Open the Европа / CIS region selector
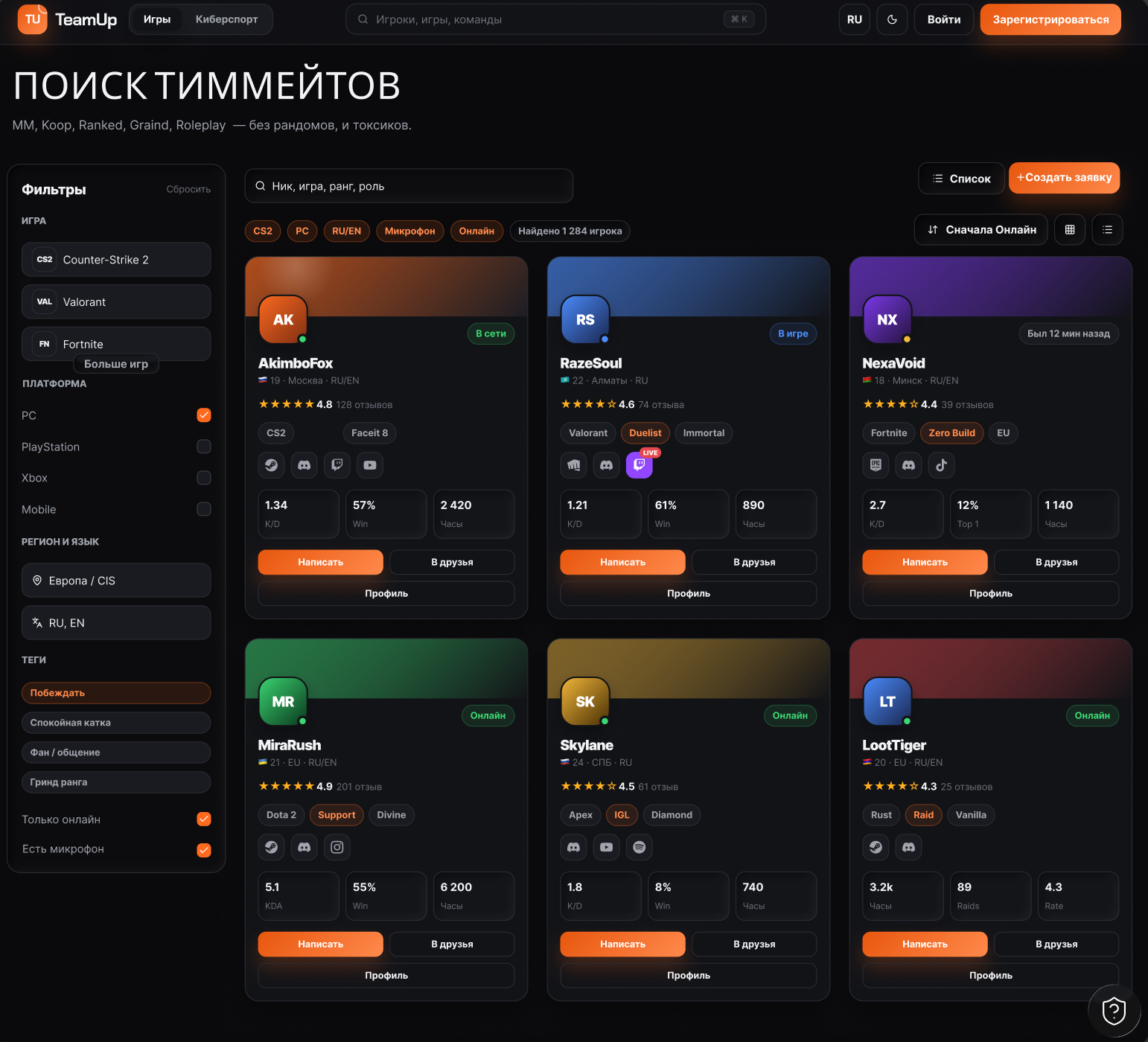 116,581
